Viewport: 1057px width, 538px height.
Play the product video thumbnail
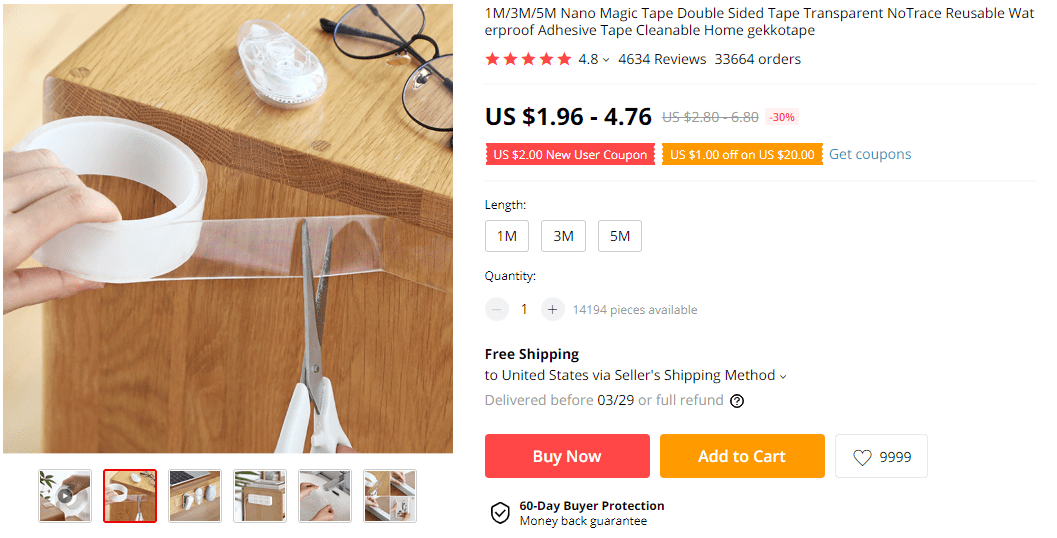(x=65, y=495)
